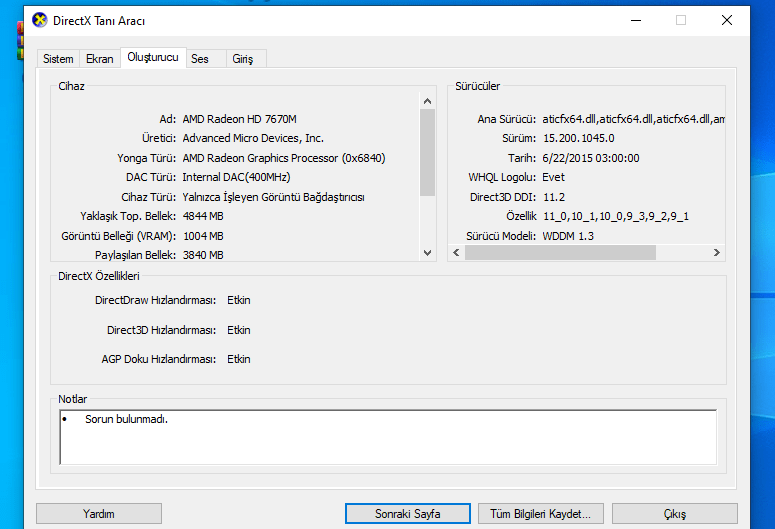Viewport: 775px width, 529px height.
Task: Open the Ekran tab
Action: pyautogui.click(x=99, y=59)
